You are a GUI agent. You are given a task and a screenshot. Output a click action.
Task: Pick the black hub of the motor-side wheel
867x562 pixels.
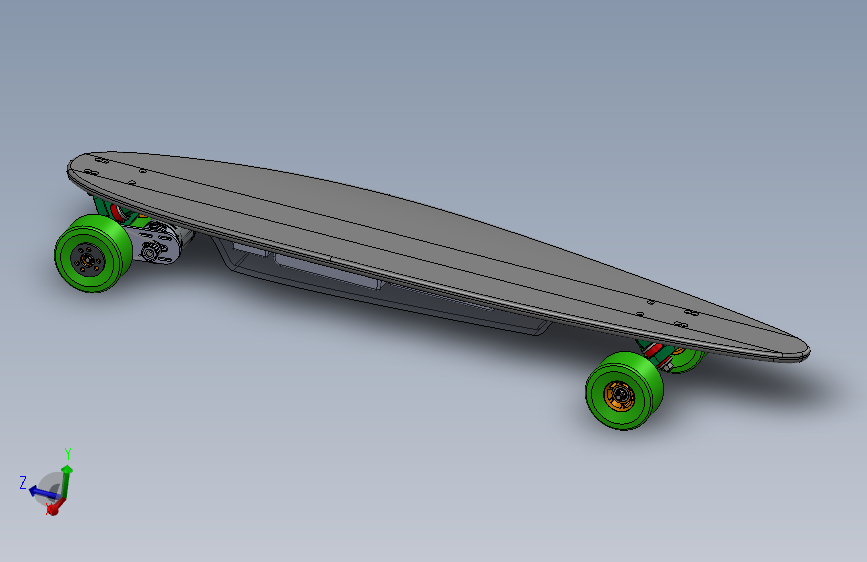(x=86, y=258)
